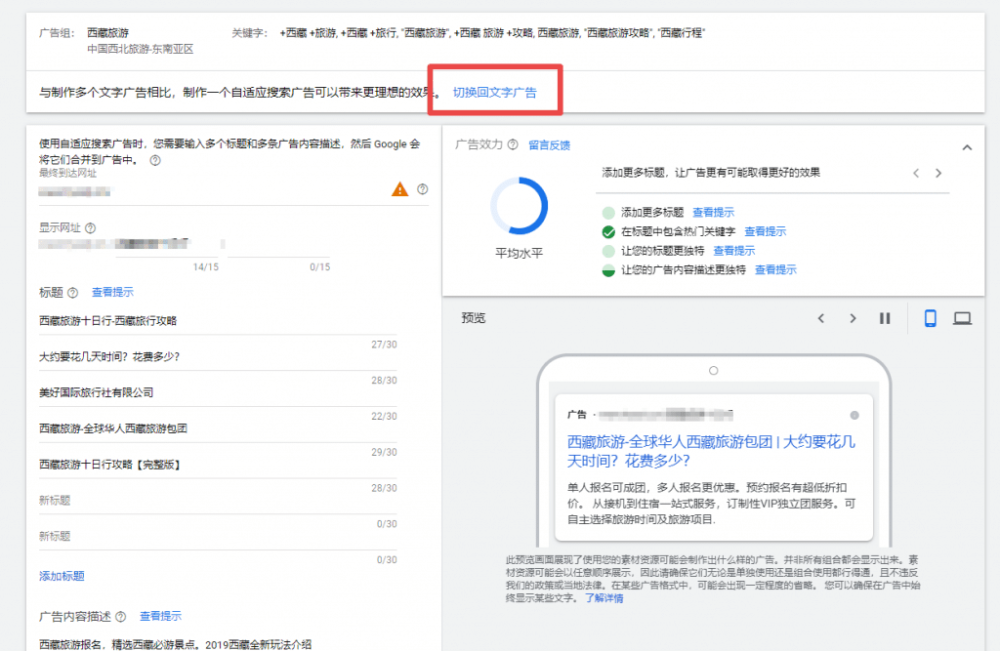Go to previous ad strength suggestion
The width and height of the screenshot is (1000, 651).
[915, 173]
